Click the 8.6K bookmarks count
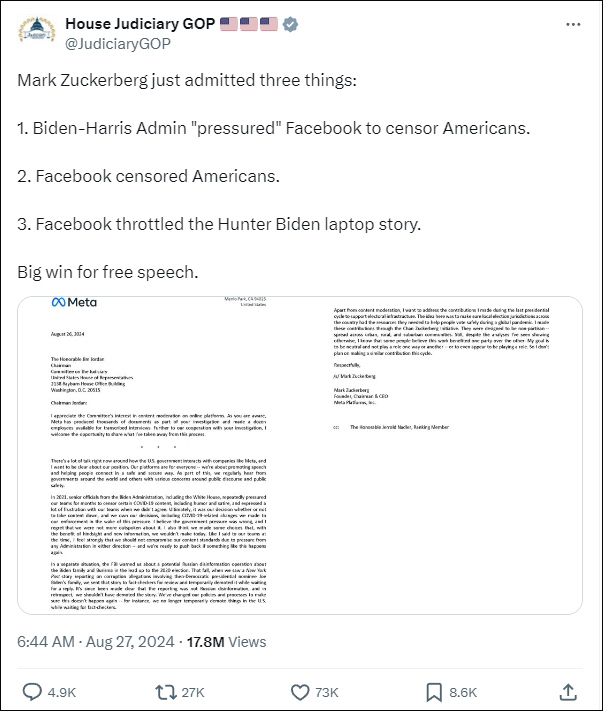This screenshot has width=603, height=711. (464, 691)
